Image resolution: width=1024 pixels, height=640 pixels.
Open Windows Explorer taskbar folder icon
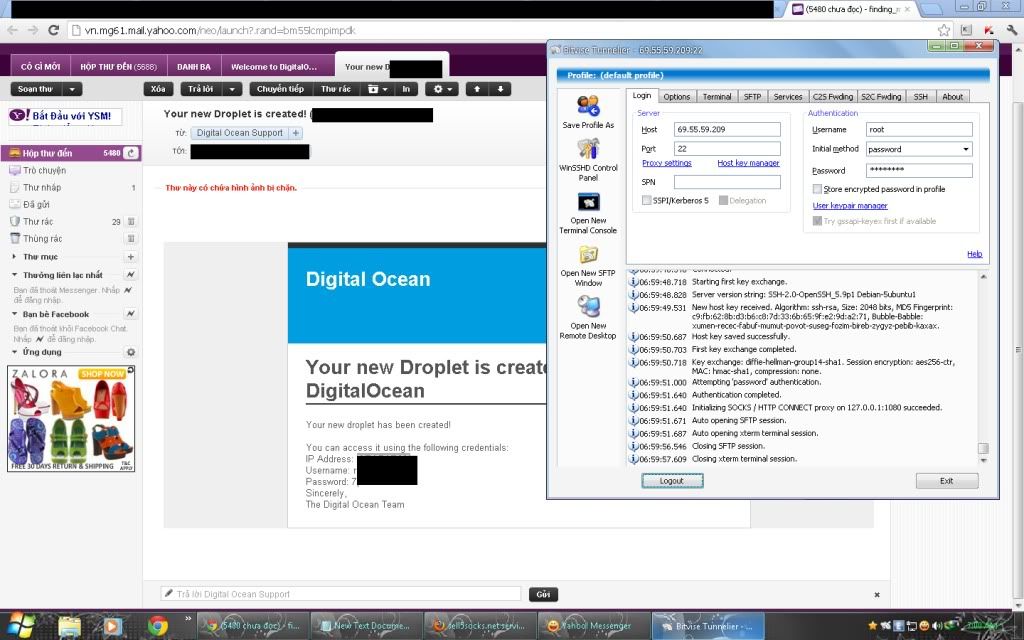(70, 626)
